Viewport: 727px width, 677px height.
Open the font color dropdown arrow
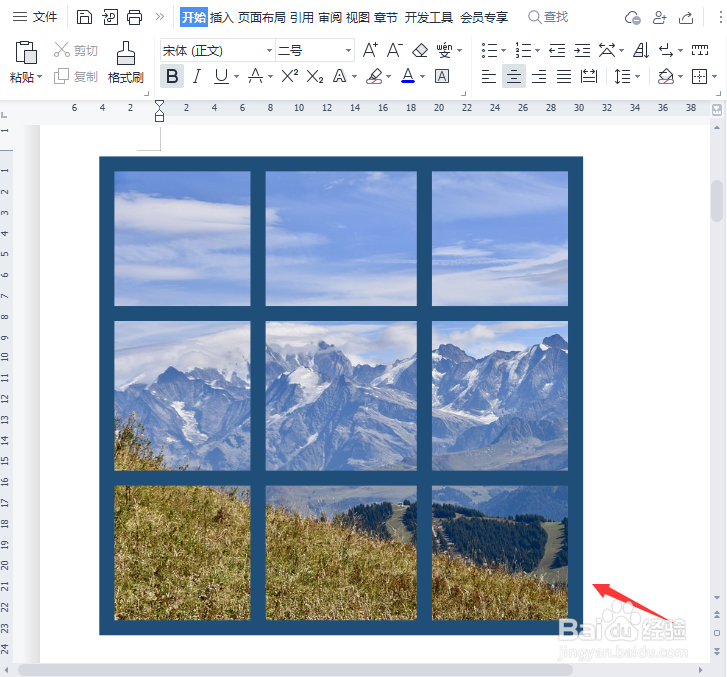(x=422, y=77)
